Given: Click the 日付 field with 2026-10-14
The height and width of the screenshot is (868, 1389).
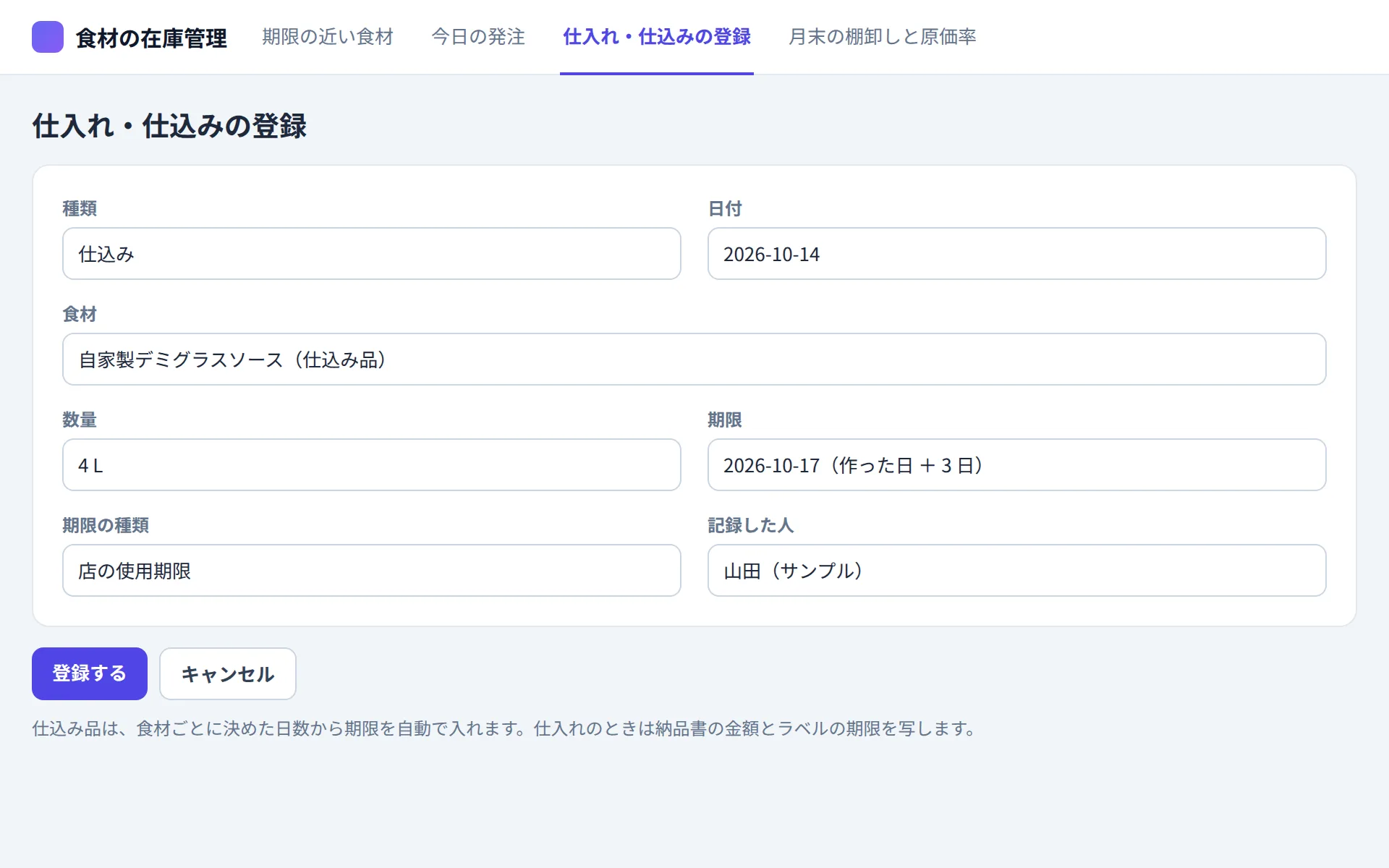Looking at the screenshot, I should click(x=1016, y=254).
